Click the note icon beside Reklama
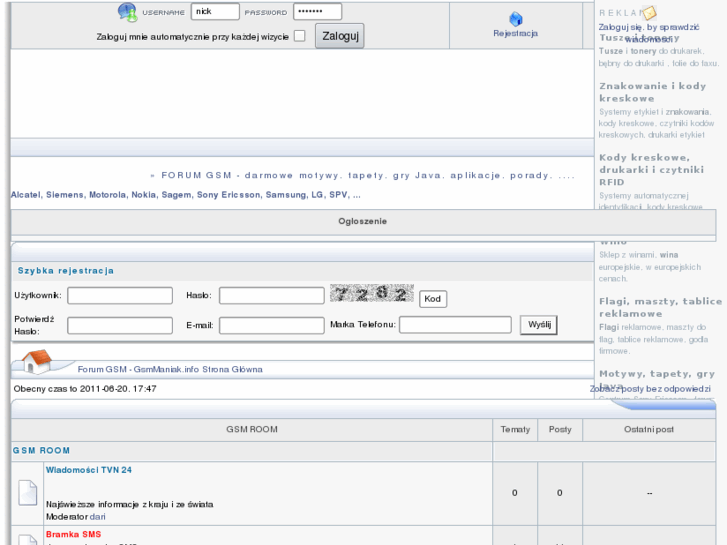The height and width of the screenshot is (545, 727). point(650,13)
